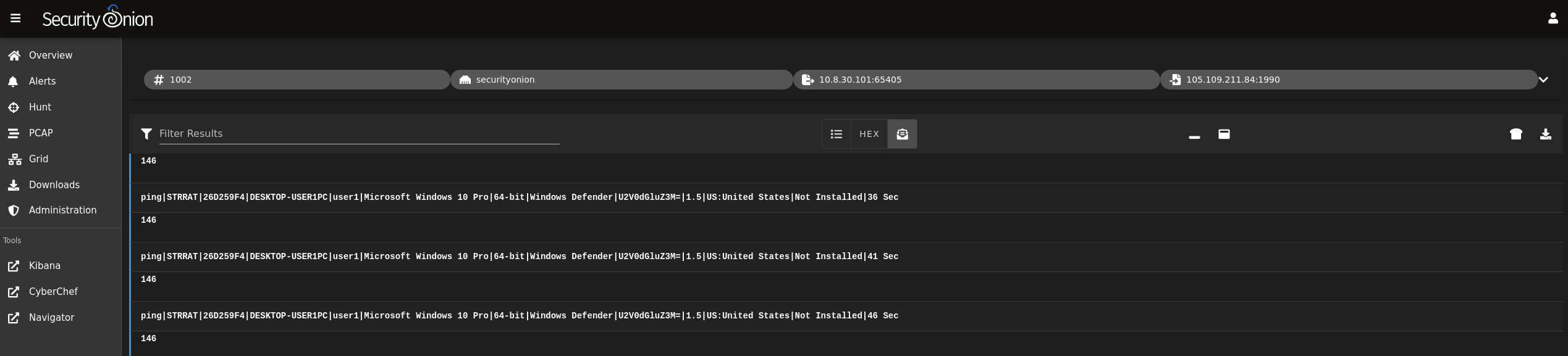Toggle the HEX view

point(869,134)
